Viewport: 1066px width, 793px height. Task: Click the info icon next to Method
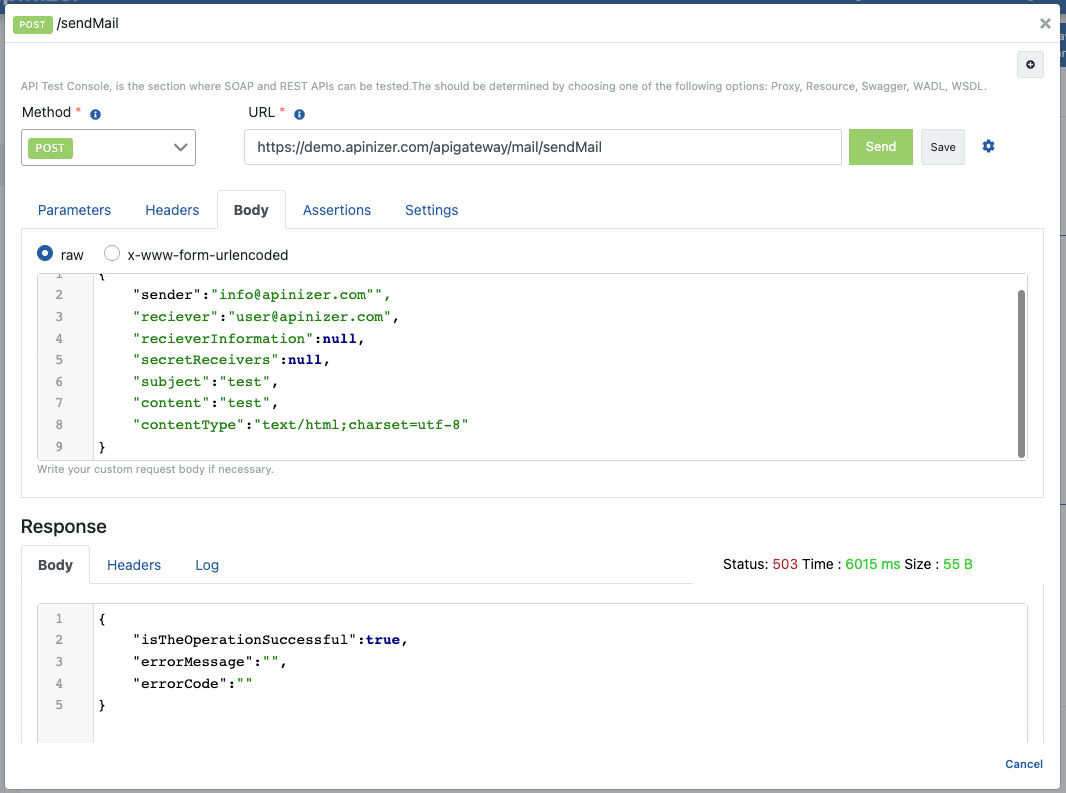click(x=95, y=114)
